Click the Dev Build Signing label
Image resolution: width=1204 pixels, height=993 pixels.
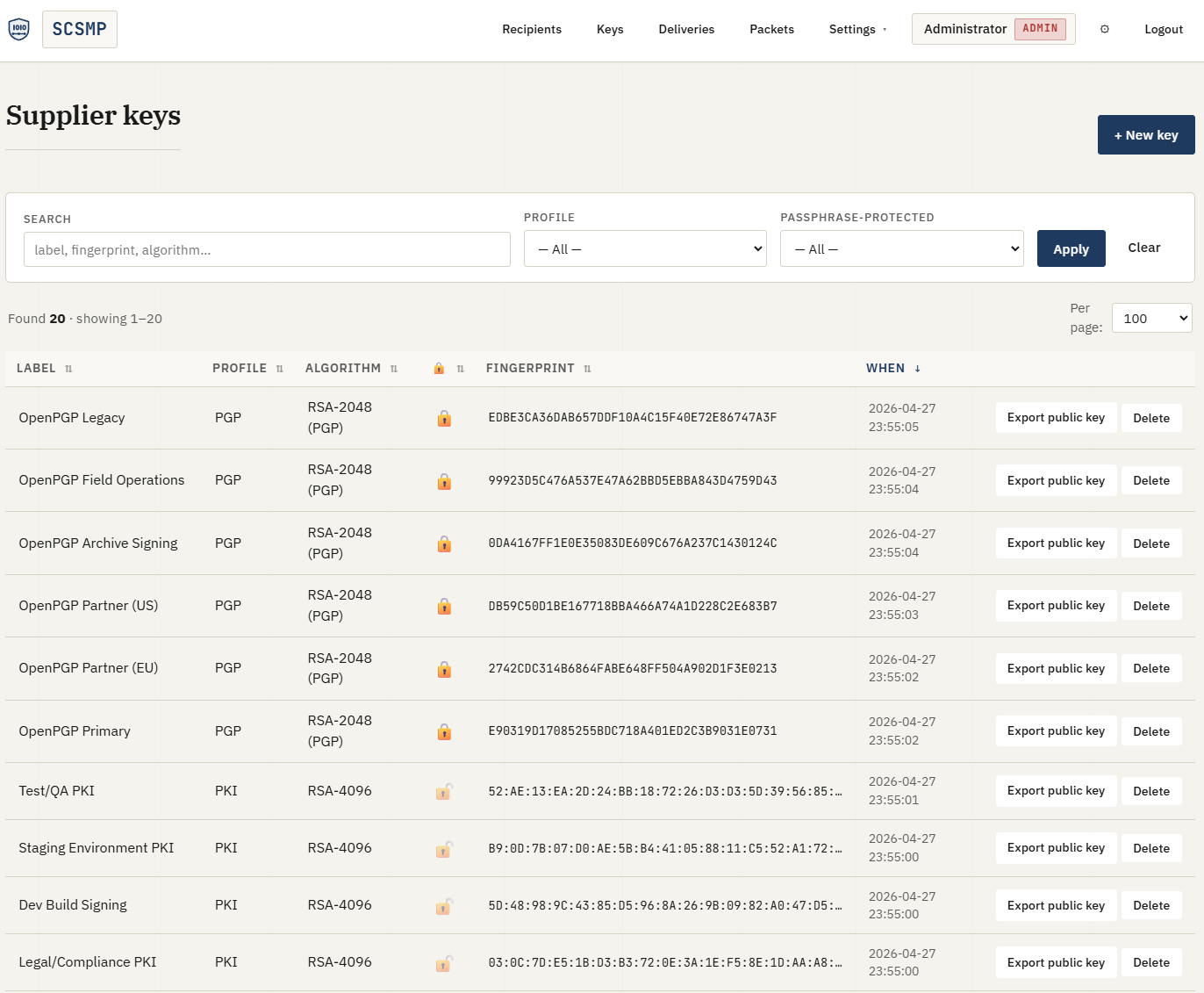(x=73, y=905)
